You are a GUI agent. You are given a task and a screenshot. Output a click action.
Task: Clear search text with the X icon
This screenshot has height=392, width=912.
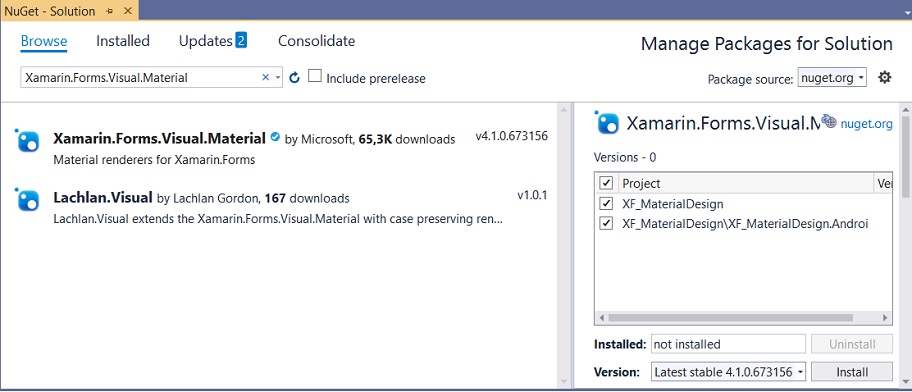click(265, 77)
